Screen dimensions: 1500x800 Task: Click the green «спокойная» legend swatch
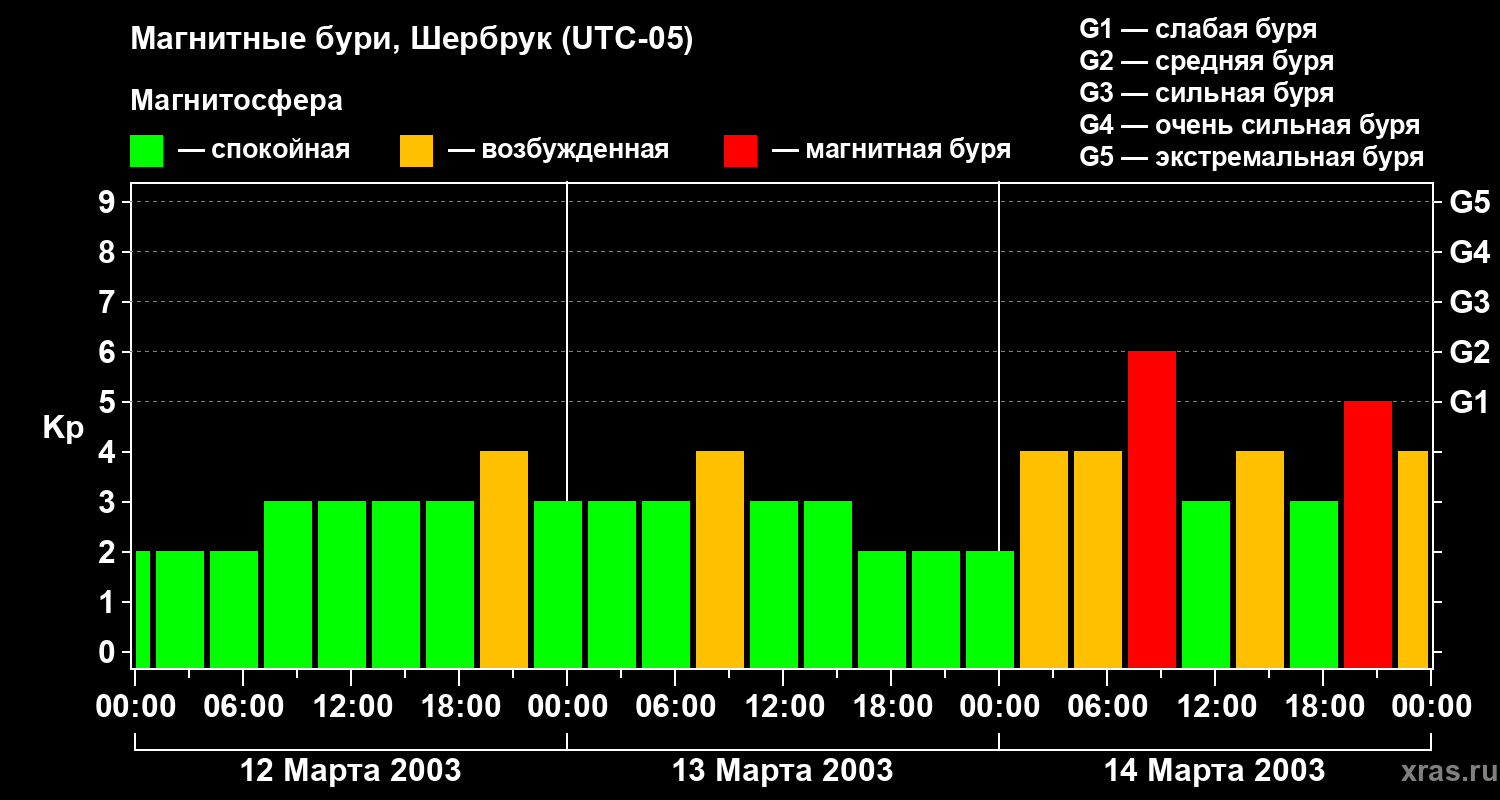pyautogui.click(x=146, y=151)
